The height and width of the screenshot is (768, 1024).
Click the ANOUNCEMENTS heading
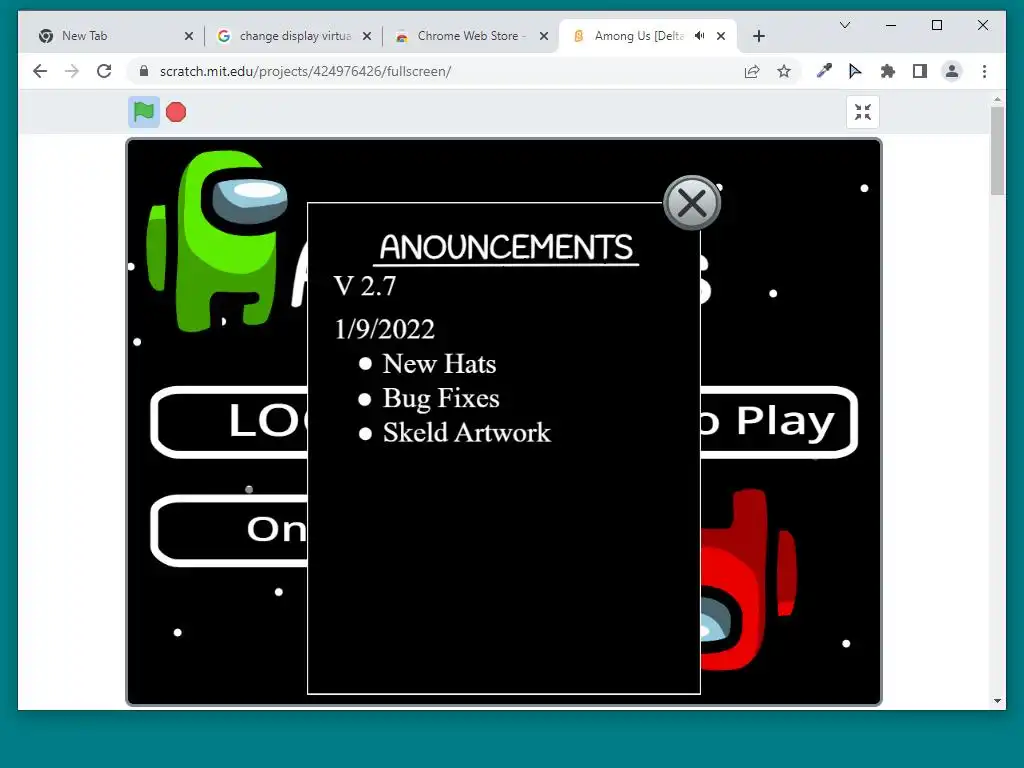click(506, 248)
